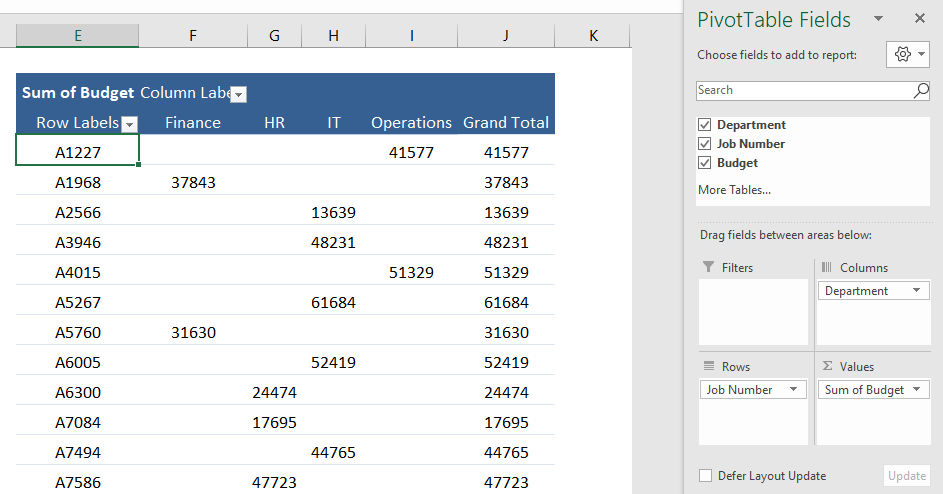Click the Values sigma icon
This screenshot has width=943, height=494.
click(828, 366)
